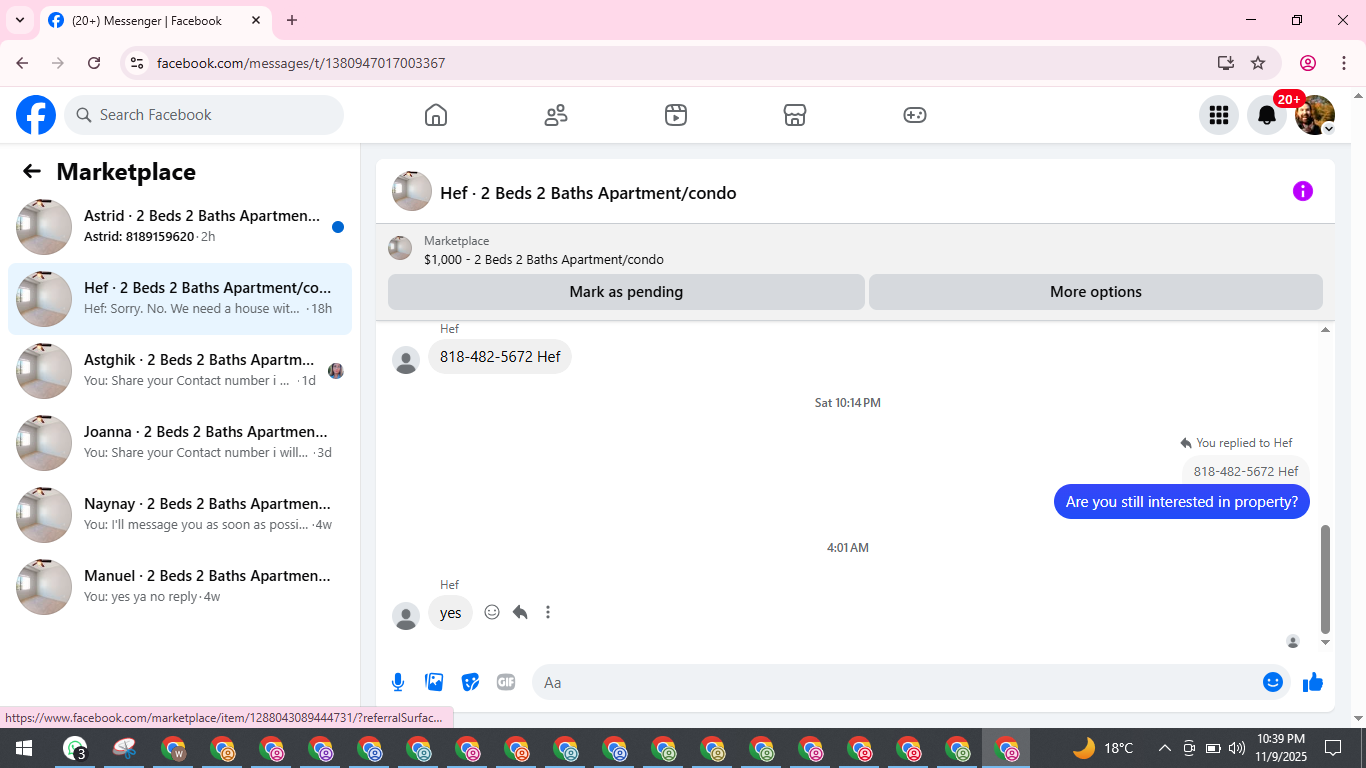Viewport: 1366px width, 768px height.
Task: Click the replied-to quote "818-482-5672 Hef"
Action: [x=1246, y=471]
